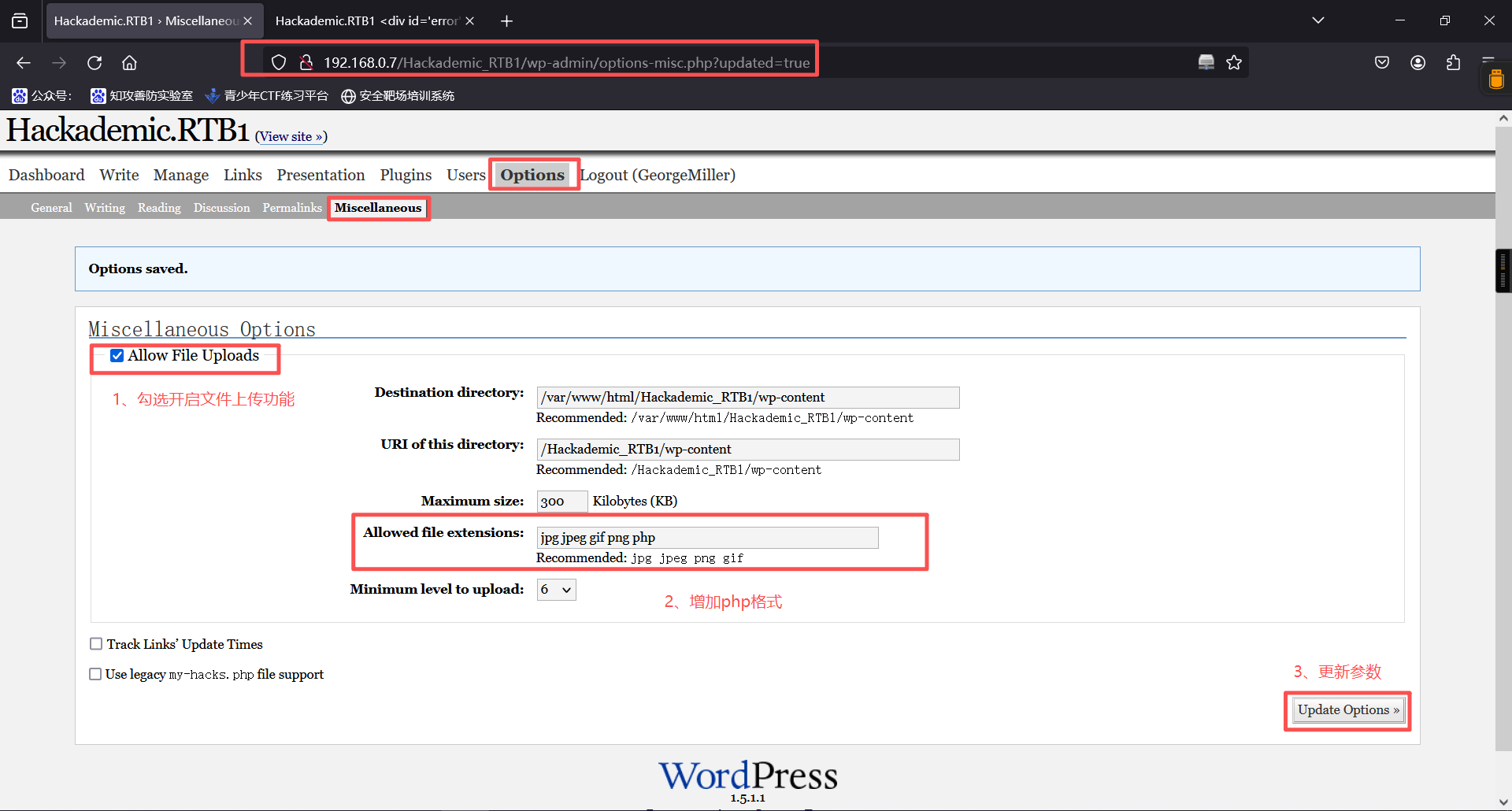Close the Hackademic.RTB1 Miscellaneous tab
This screenshot has width=1512, height=811.
pos(247,21)
